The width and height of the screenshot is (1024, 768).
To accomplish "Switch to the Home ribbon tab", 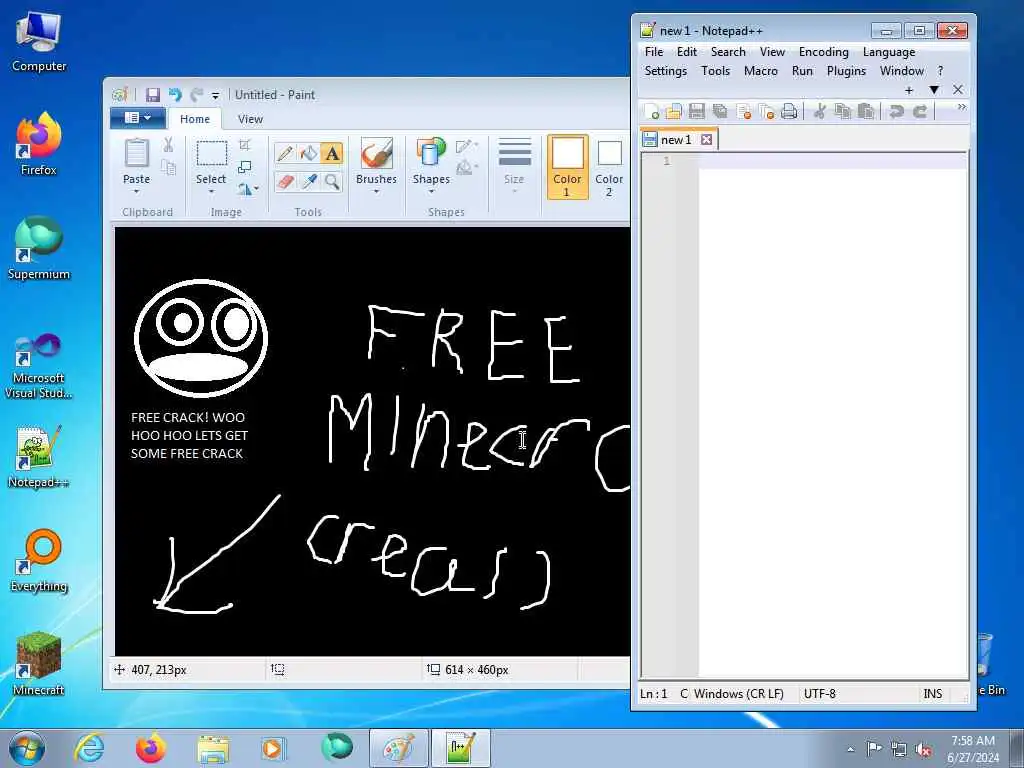I will coord(195,119).
